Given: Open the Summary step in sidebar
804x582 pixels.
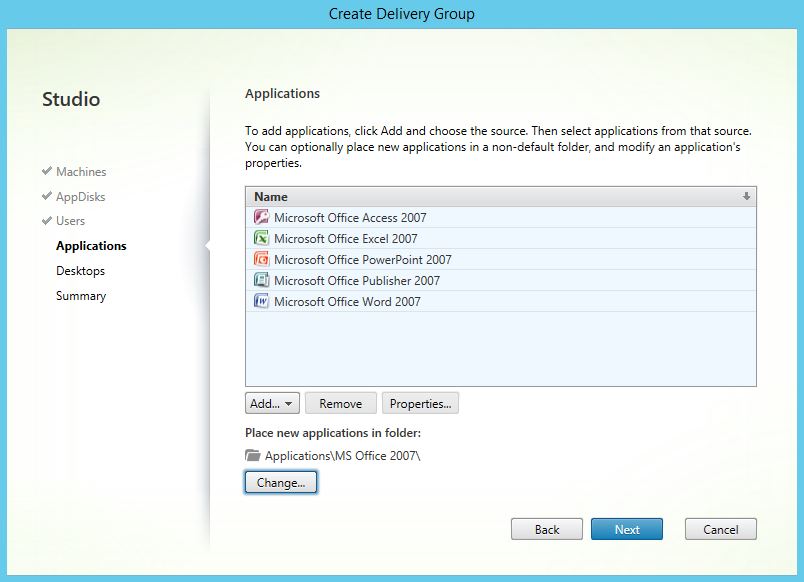Looking at the screenshot, I should pos(81,296).
